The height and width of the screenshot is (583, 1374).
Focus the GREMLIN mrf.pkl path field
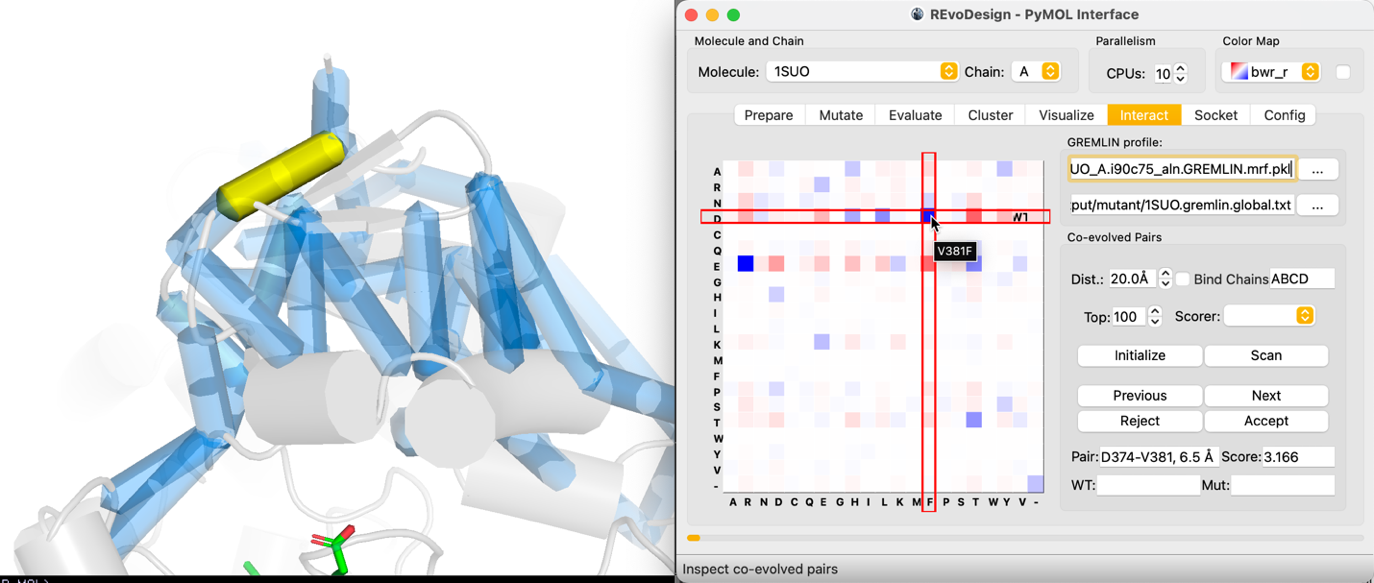pos(1182,169)
